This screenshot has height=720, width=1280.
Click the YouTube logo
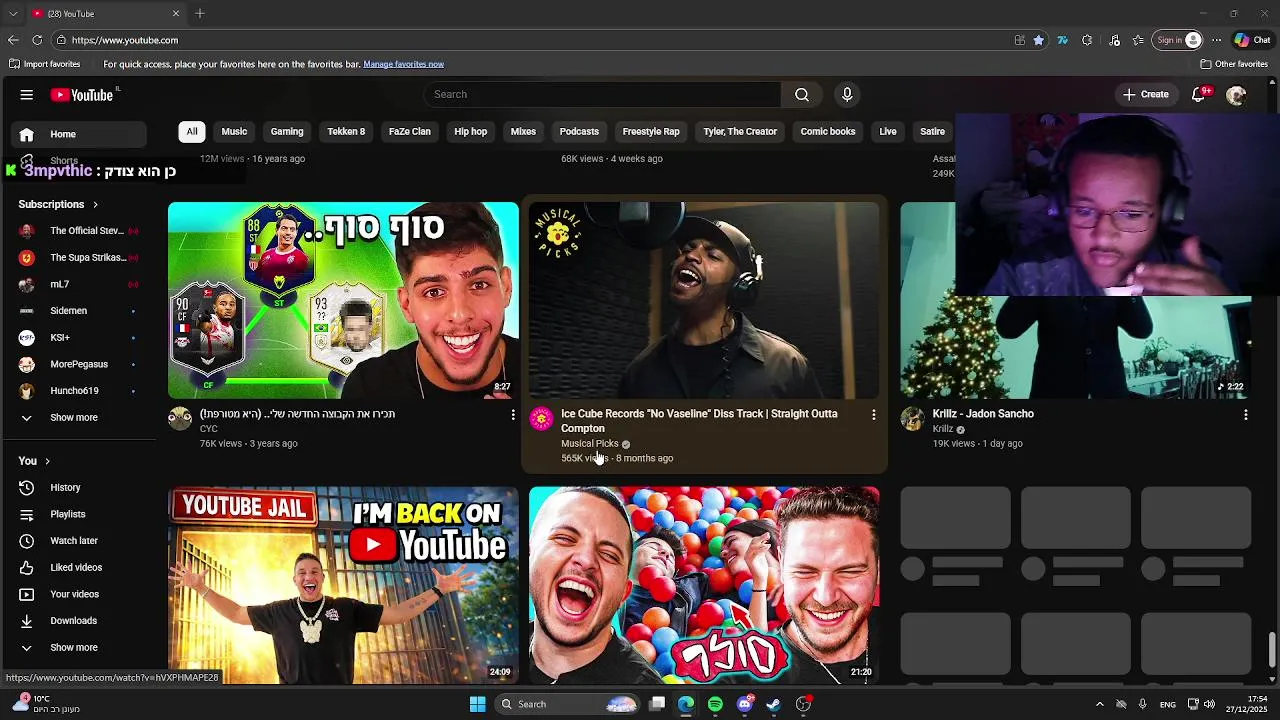(x=82, y=95)
